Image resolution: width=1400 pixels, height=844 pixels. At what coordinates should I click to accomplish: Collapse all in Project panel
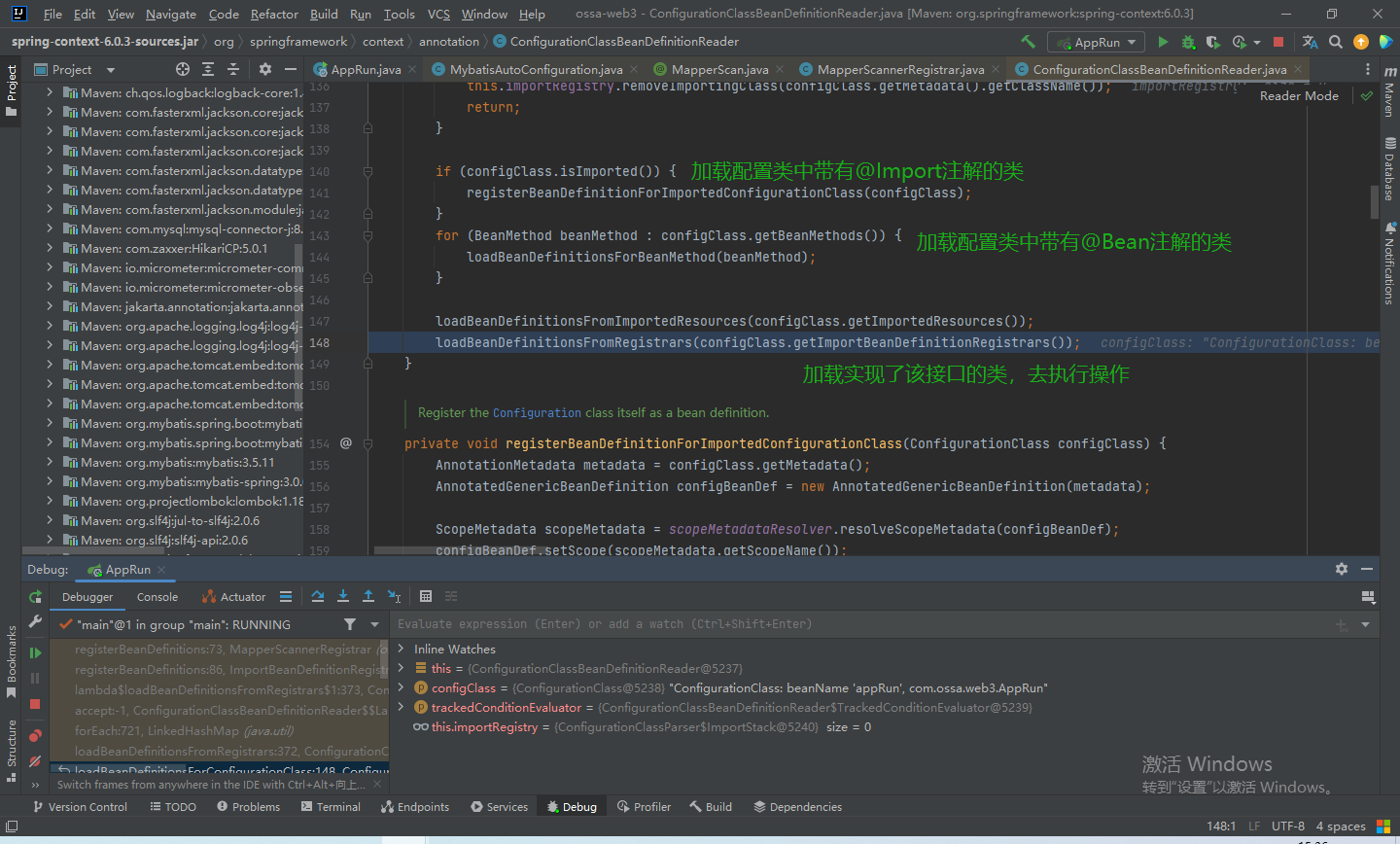(233, 69)
